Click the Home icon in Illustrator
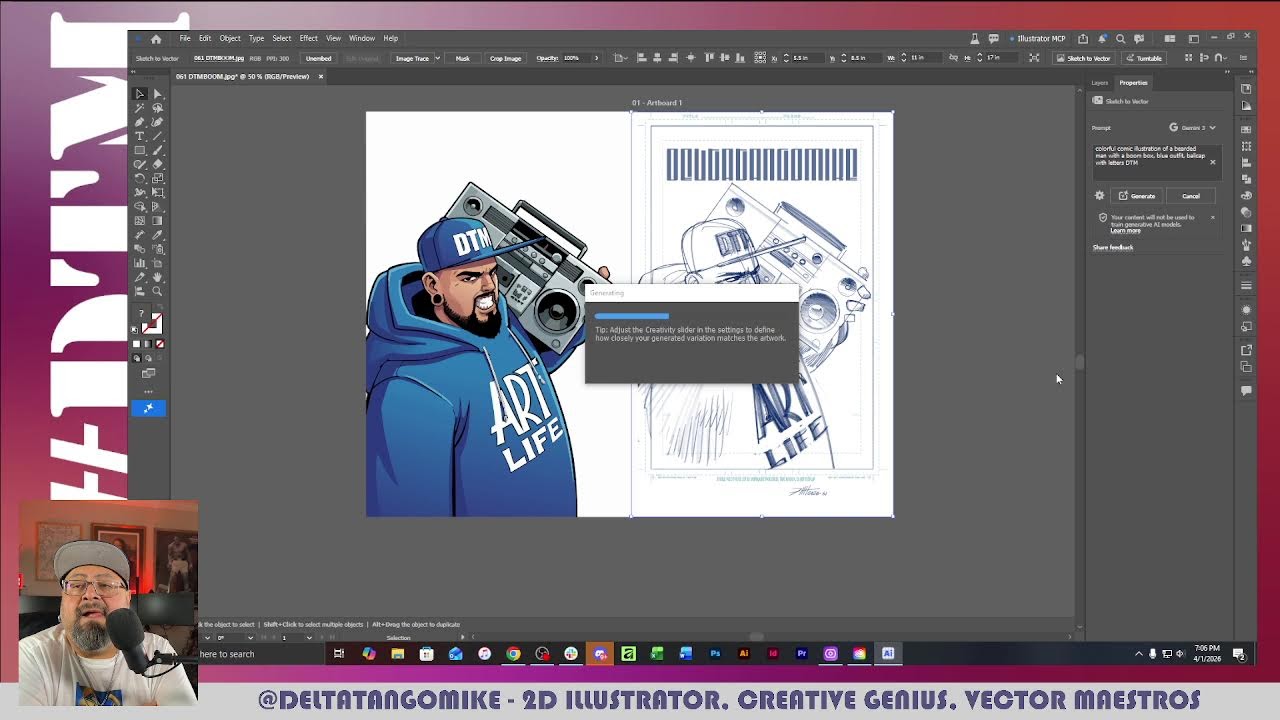This screenshot has width=1280, height=720. click(156, 38)
